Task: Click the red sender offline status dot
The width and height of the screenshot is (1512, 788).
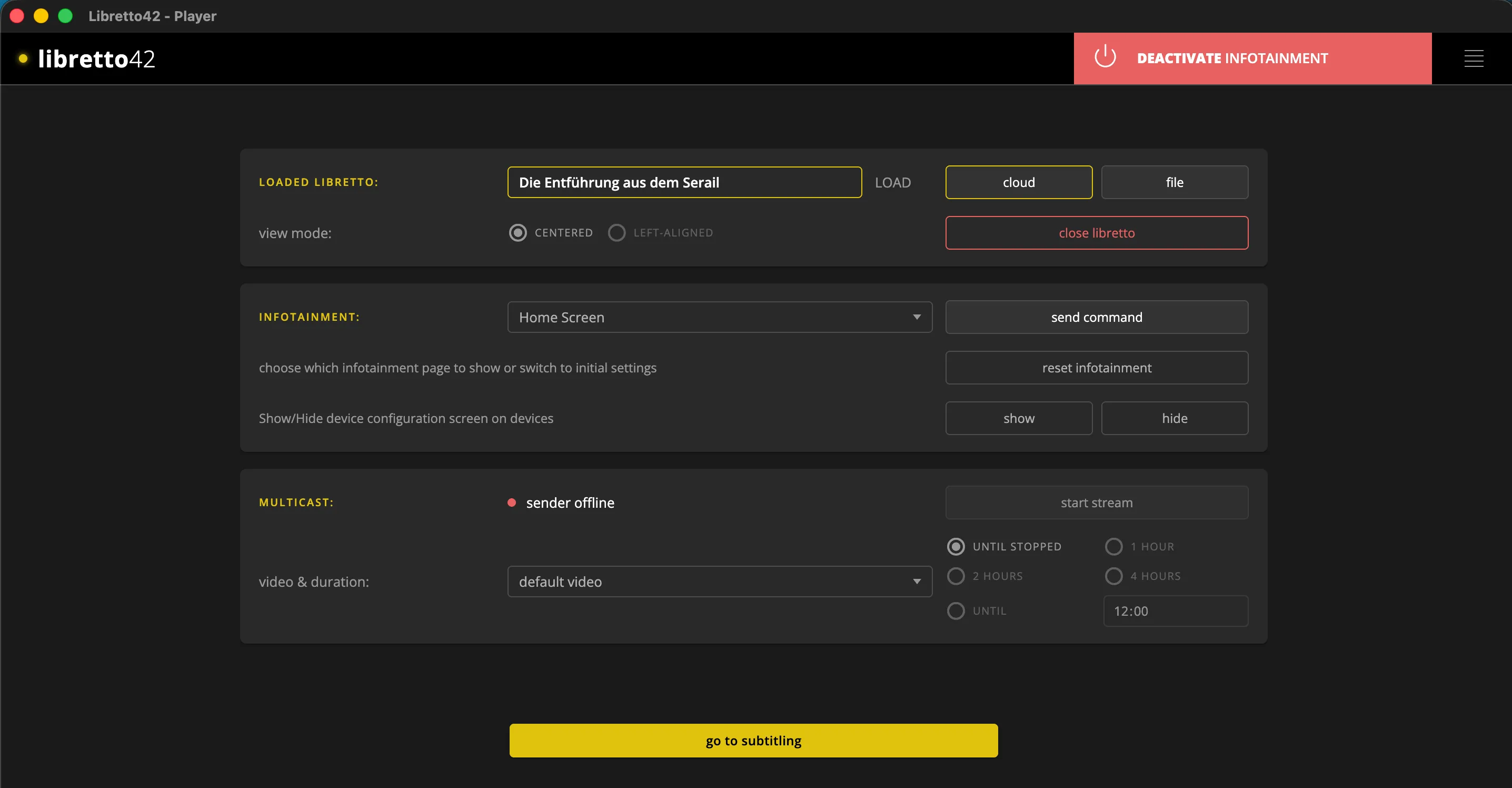Action: tap(511, 503)
